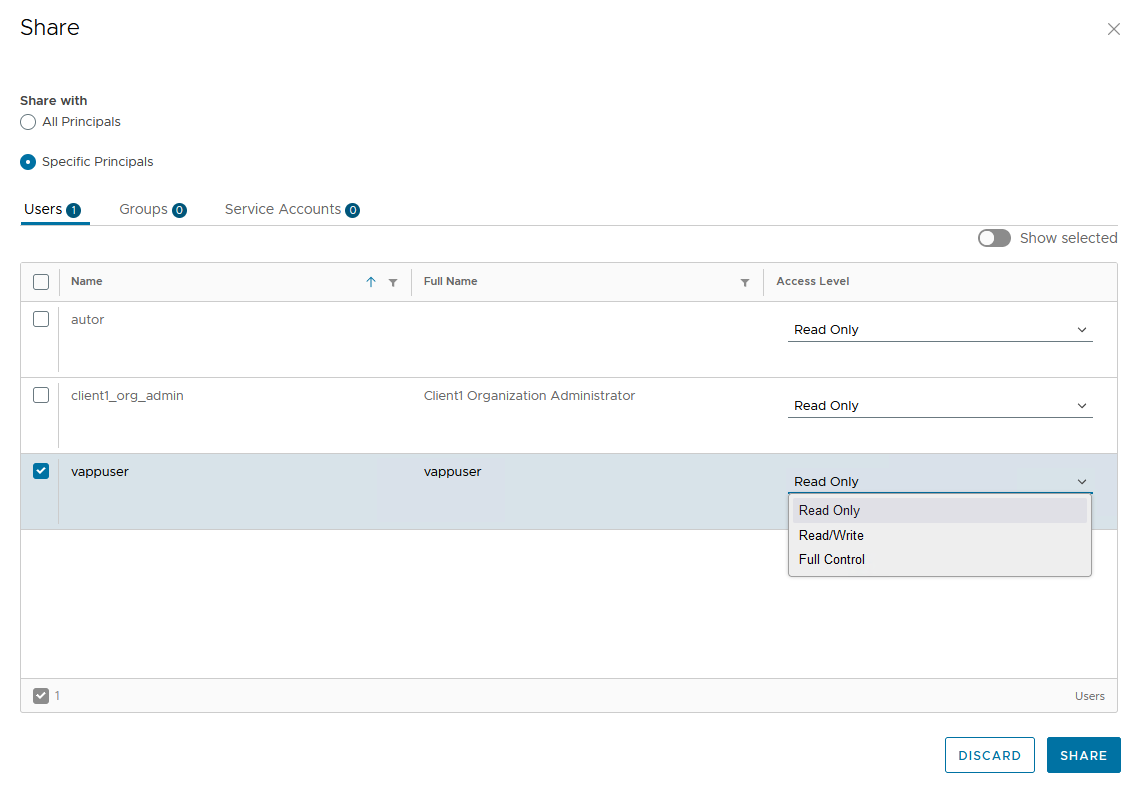The height and width of the screenshot is (791, 1140).
Task: Switch to the Groups tab
Action: (152, 210)
